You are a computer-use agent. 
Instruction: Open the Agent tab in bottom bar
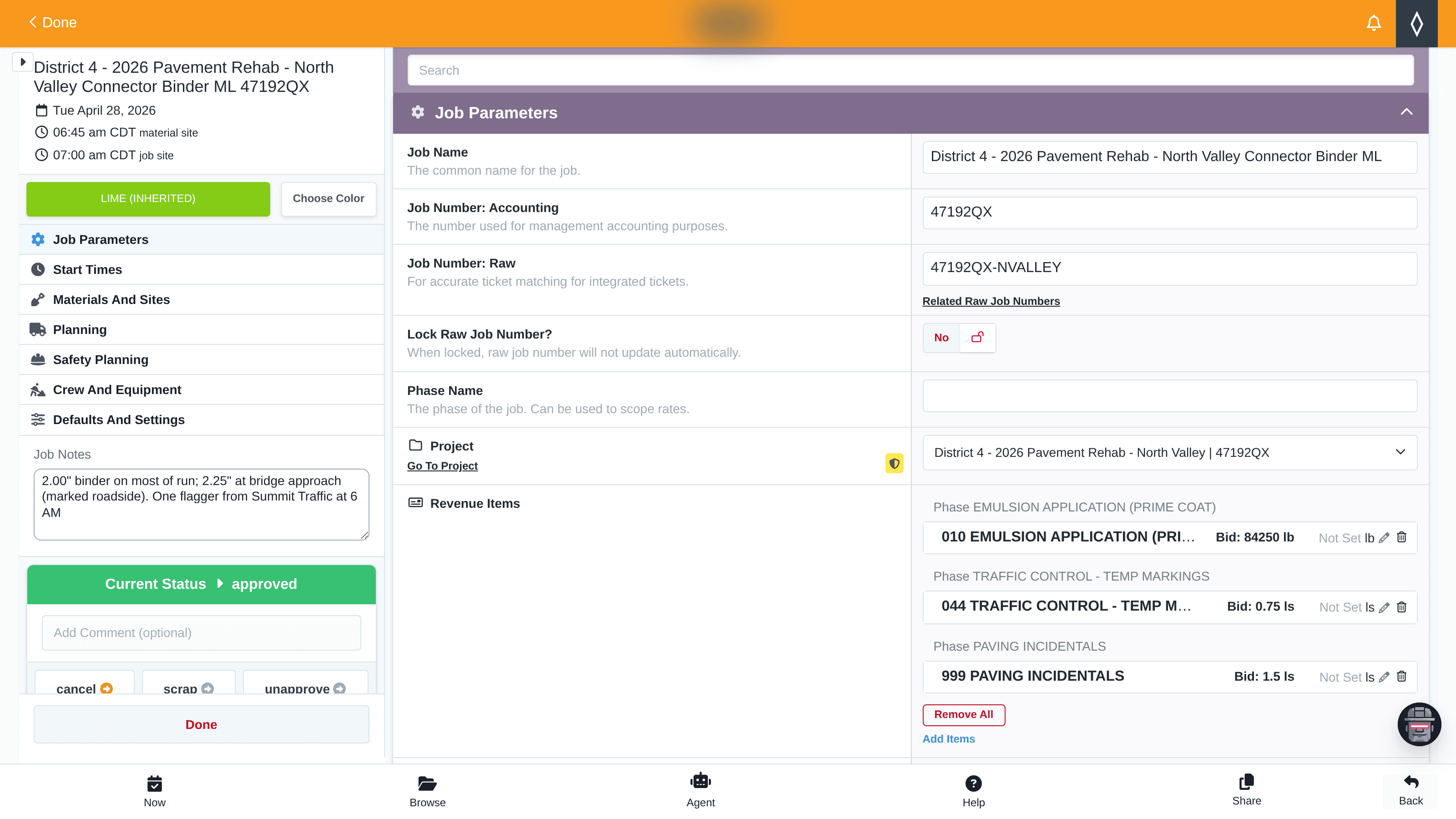click(x=700, y=791)
